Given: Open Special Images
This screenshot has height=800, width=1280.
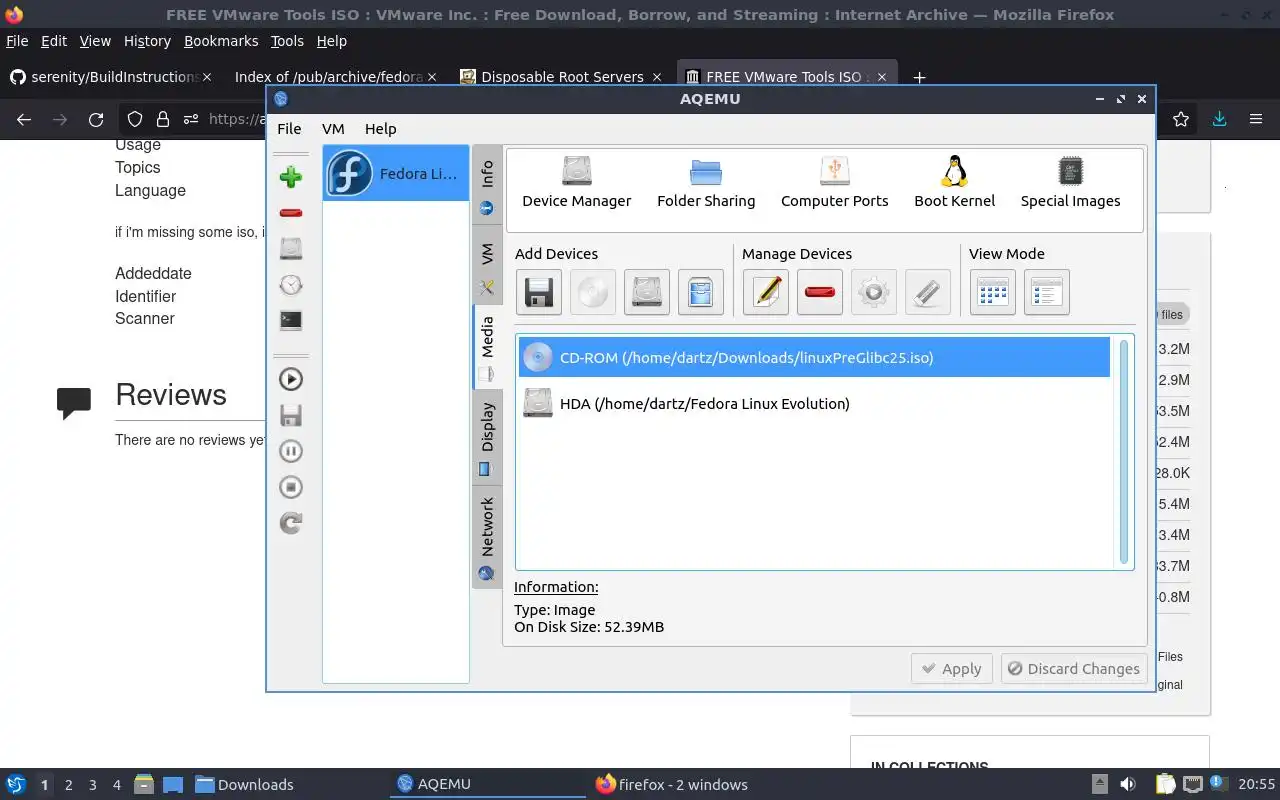Looking at the screenshot, I should pos(1070,183).
